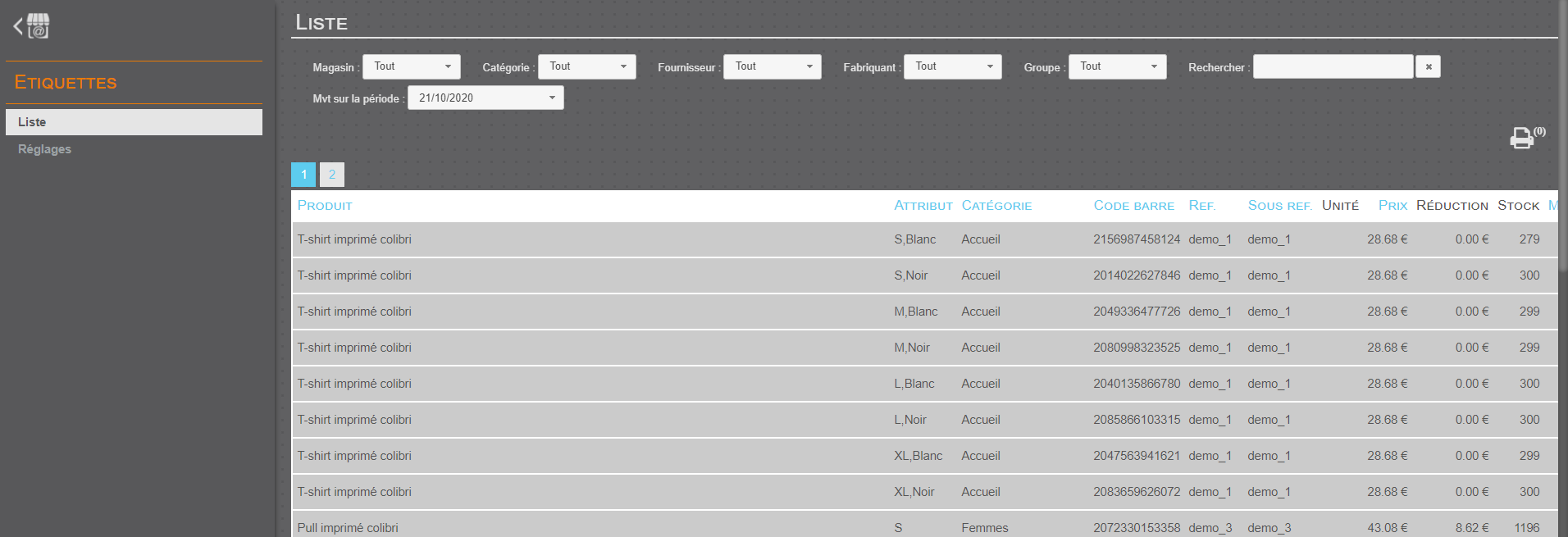The height and width of the screenshot is (537, 1568).
Task: Click barcode 2040135866780
Action: (1137, 384)
